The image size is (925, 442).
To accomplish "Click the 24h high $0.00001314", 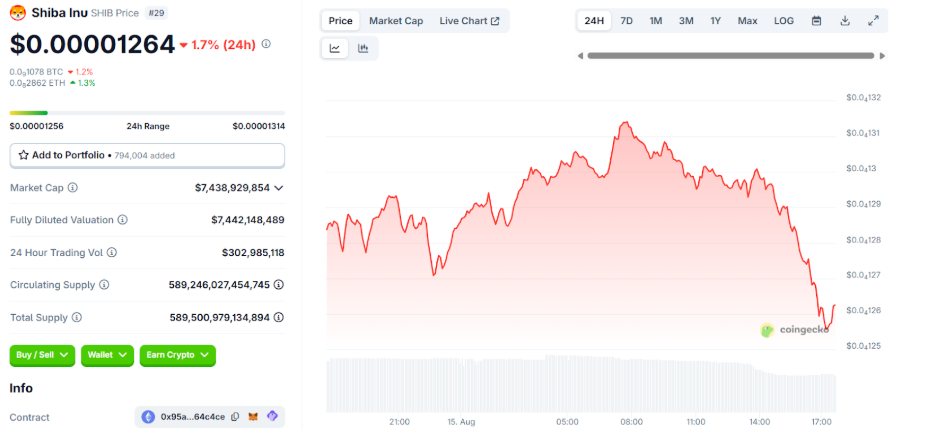I will pos(258,126).
